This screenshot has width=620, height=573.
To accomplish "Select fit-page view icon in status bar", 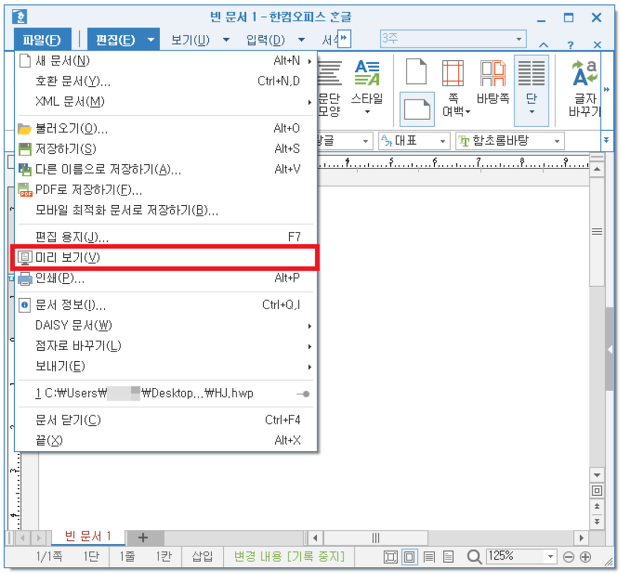I will pos(390,557).
